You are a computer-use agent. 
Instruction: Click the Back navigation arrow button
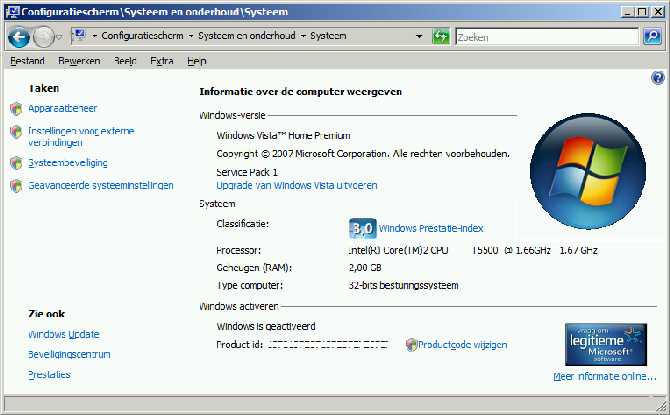[19, 37]
